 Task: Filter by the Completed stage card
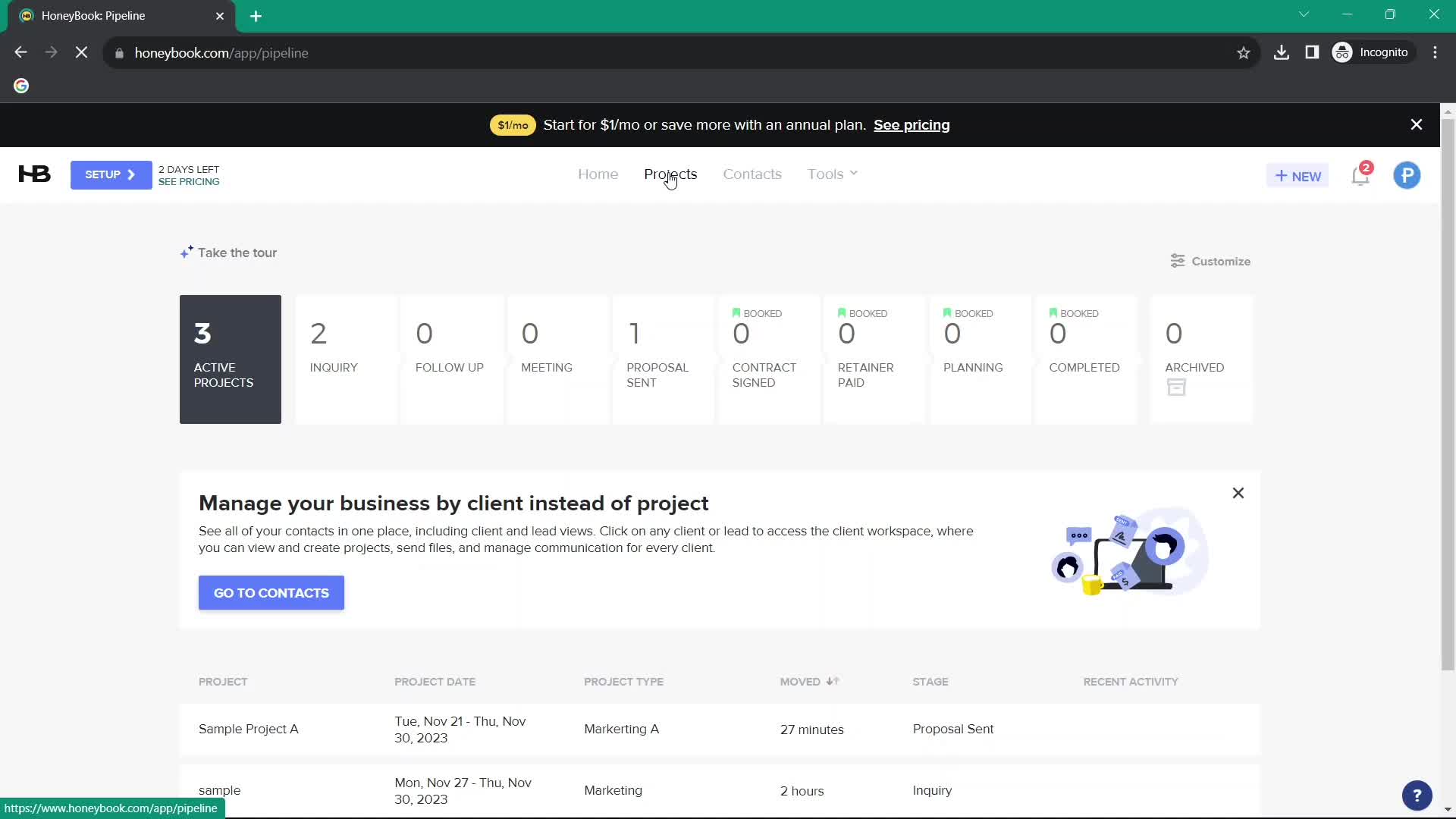1086,359
